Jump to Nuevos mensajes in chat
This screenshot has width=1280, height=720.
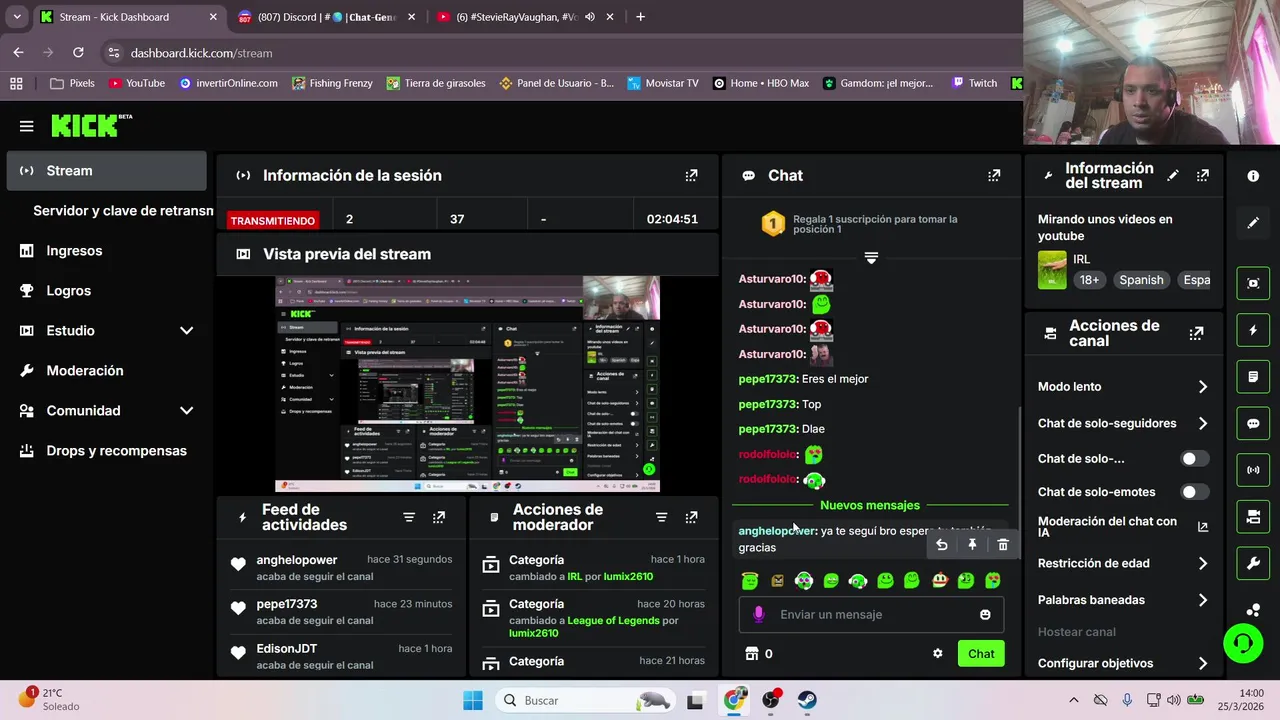tap(870, 505)
